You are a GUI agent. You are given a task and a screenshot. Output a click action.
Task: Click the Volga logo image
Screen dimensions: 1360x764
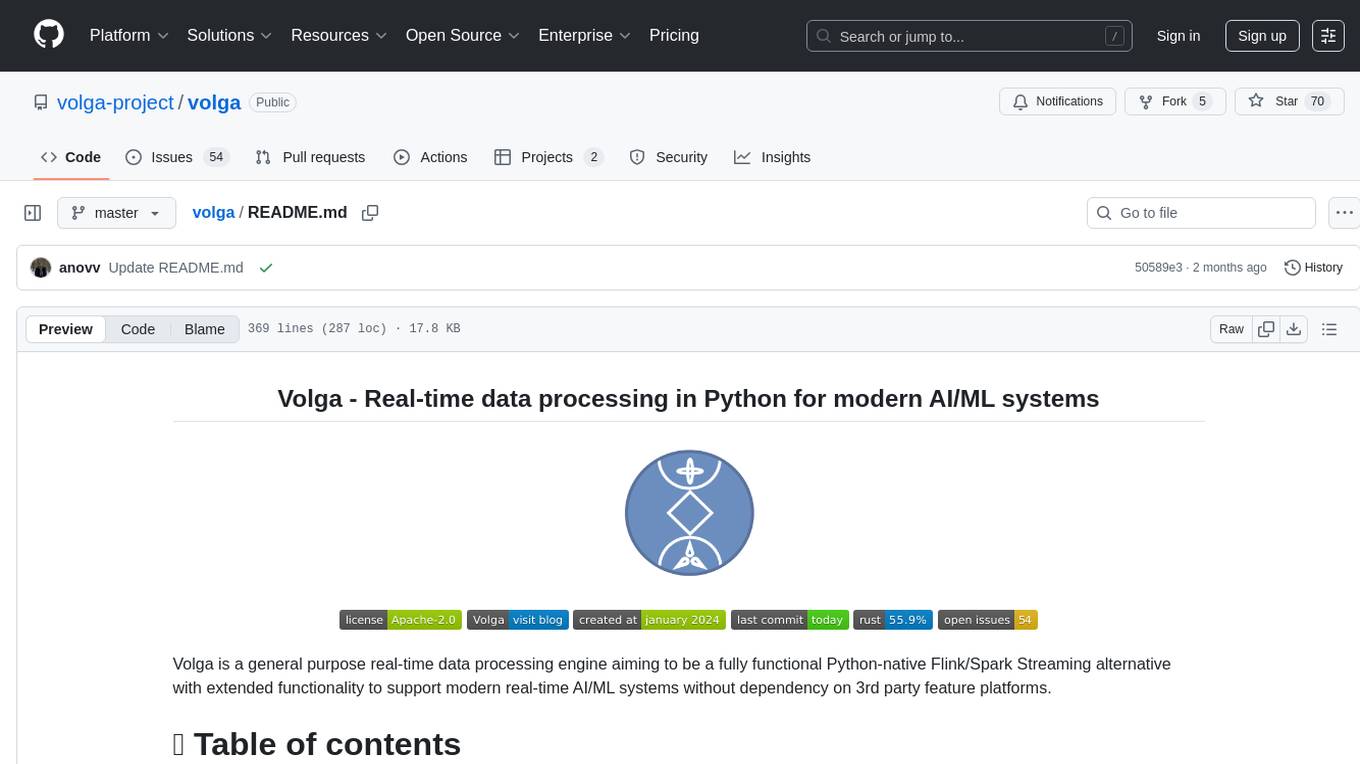tap(689, 512)
